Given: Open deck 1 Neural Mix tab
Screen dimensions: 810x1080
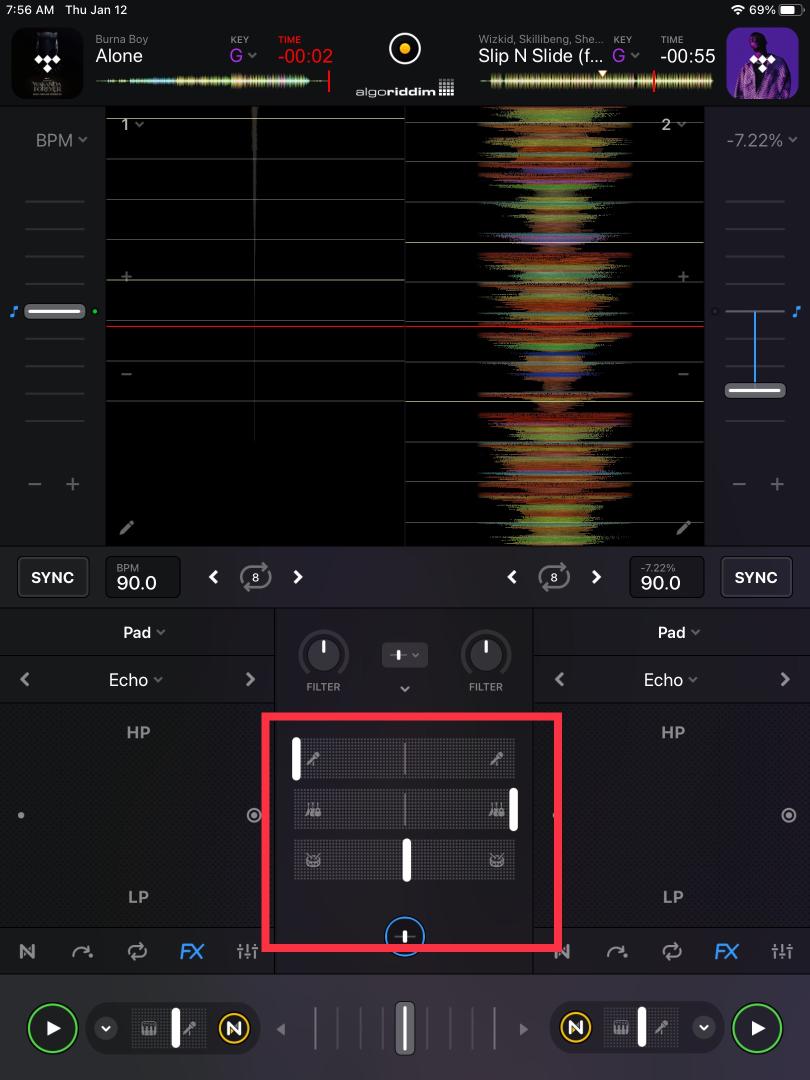Looking at the screenshot, I should point(27,952).
